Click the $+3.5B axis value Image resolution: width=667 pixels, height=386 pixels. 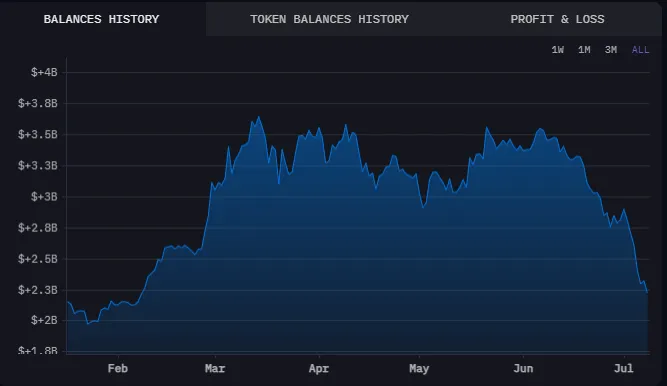click(37, 134)
